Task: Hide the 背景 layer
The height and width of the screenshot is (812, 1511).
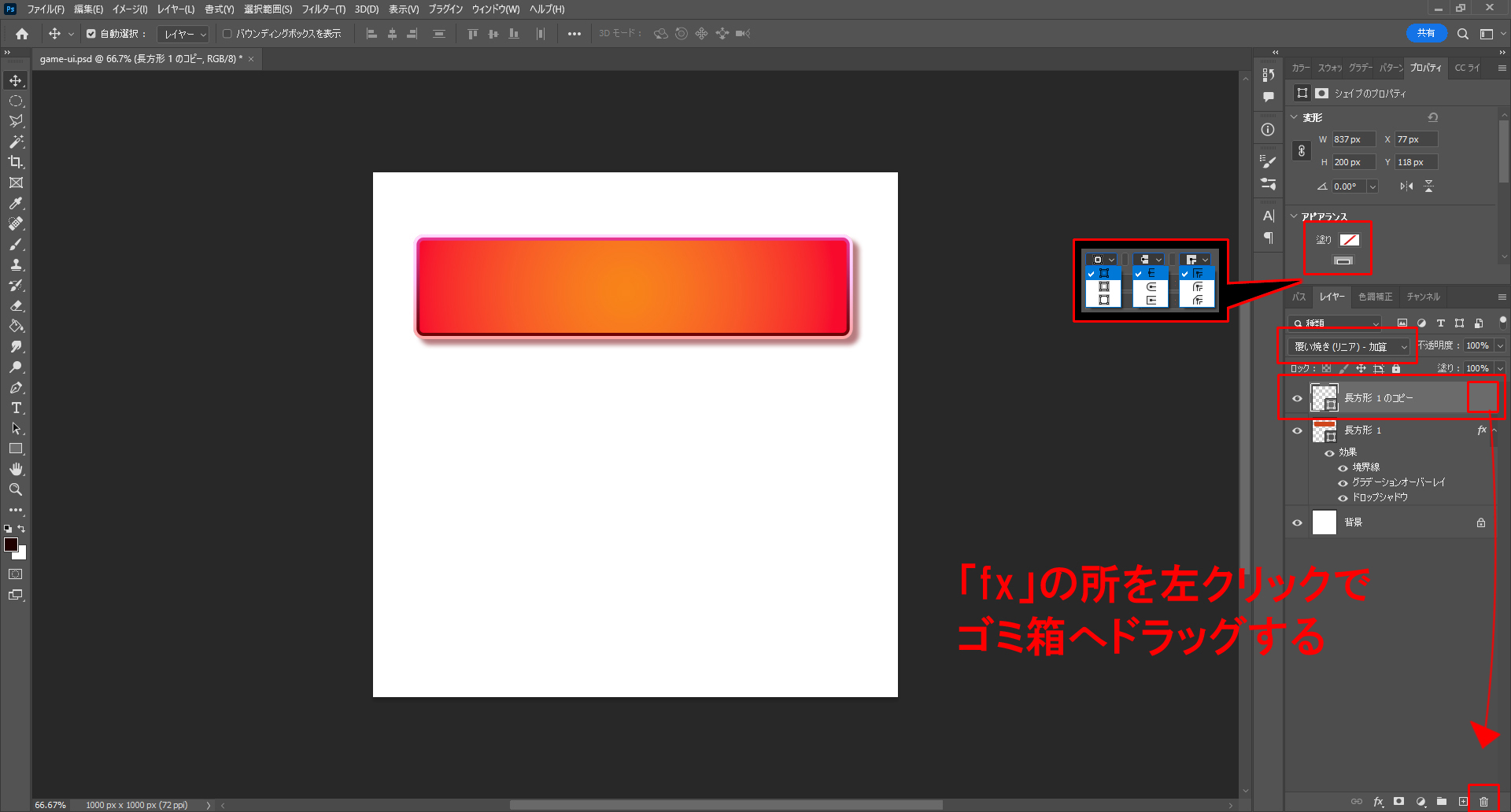Action: tap(1297, 522)
